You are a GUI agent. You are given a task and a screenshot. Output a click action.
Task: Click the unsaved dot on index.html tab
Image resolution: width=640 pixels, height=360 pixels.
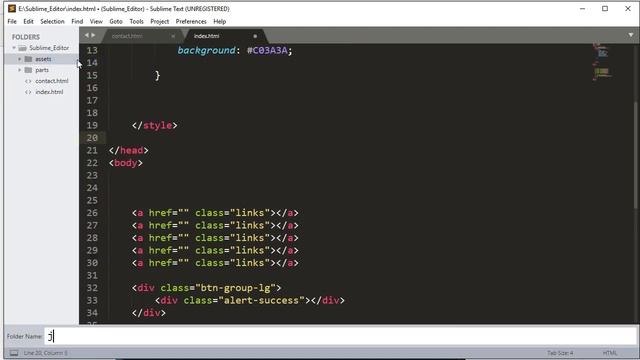point(255,36)
